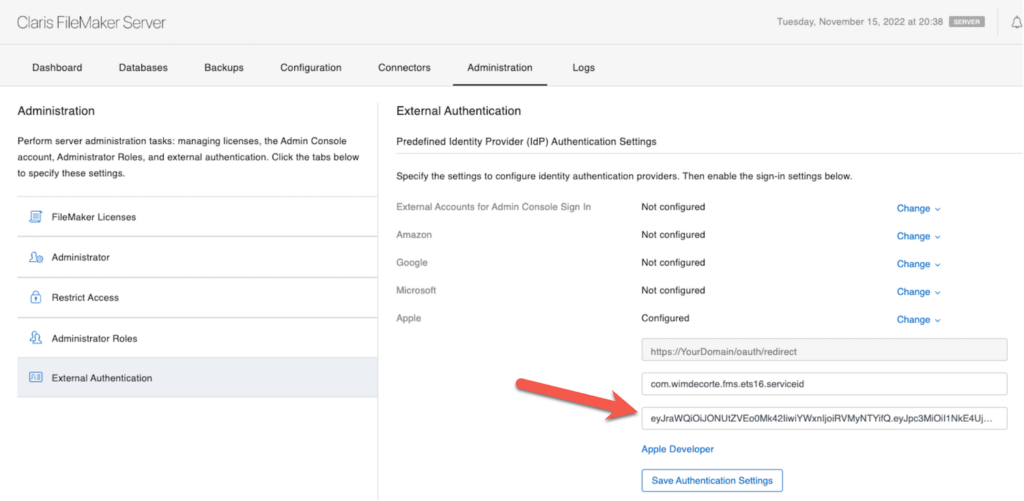The image size is (1024, 501).
Task: Expand the Change dropdown for Microsoft
Action: (x=918, y=291)
